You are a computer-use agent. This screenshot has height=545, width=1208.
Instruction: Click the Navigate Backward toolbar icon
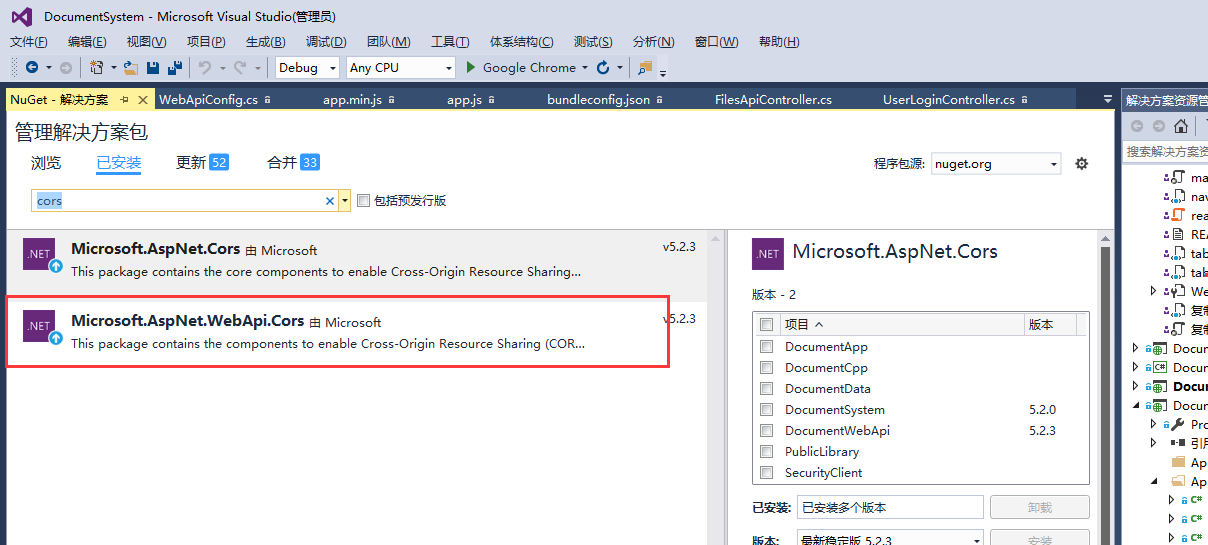pos(32,68)
